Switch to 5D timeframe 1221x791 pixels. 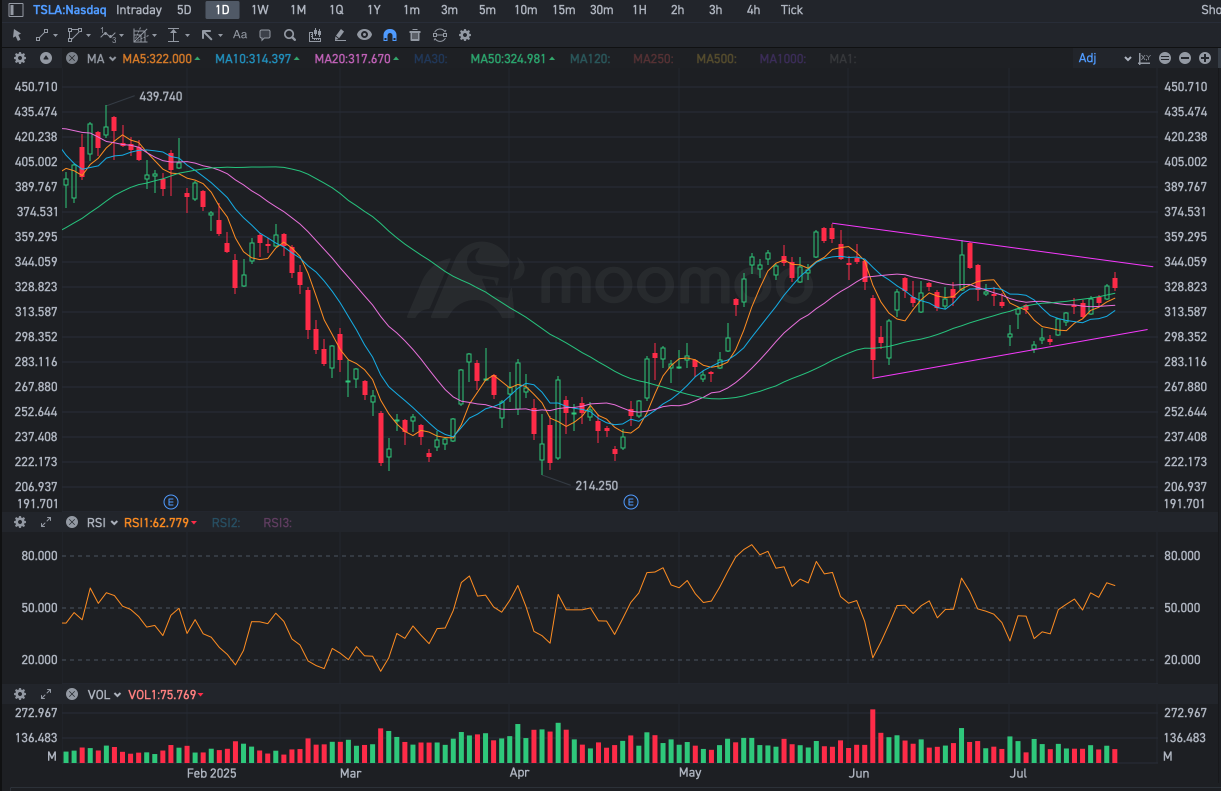(x=184, y=10)
